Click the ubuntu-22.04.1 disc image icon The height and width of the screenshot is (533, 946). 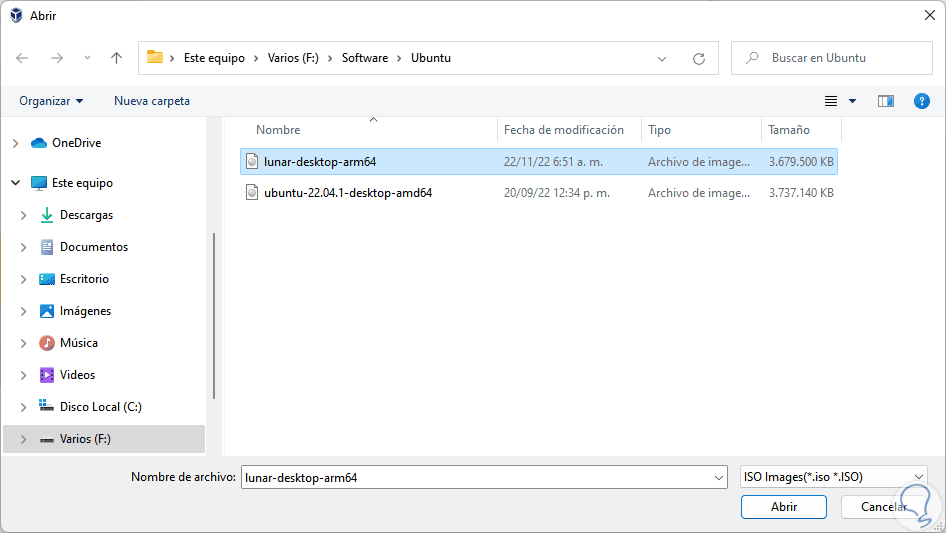point(252,193)
